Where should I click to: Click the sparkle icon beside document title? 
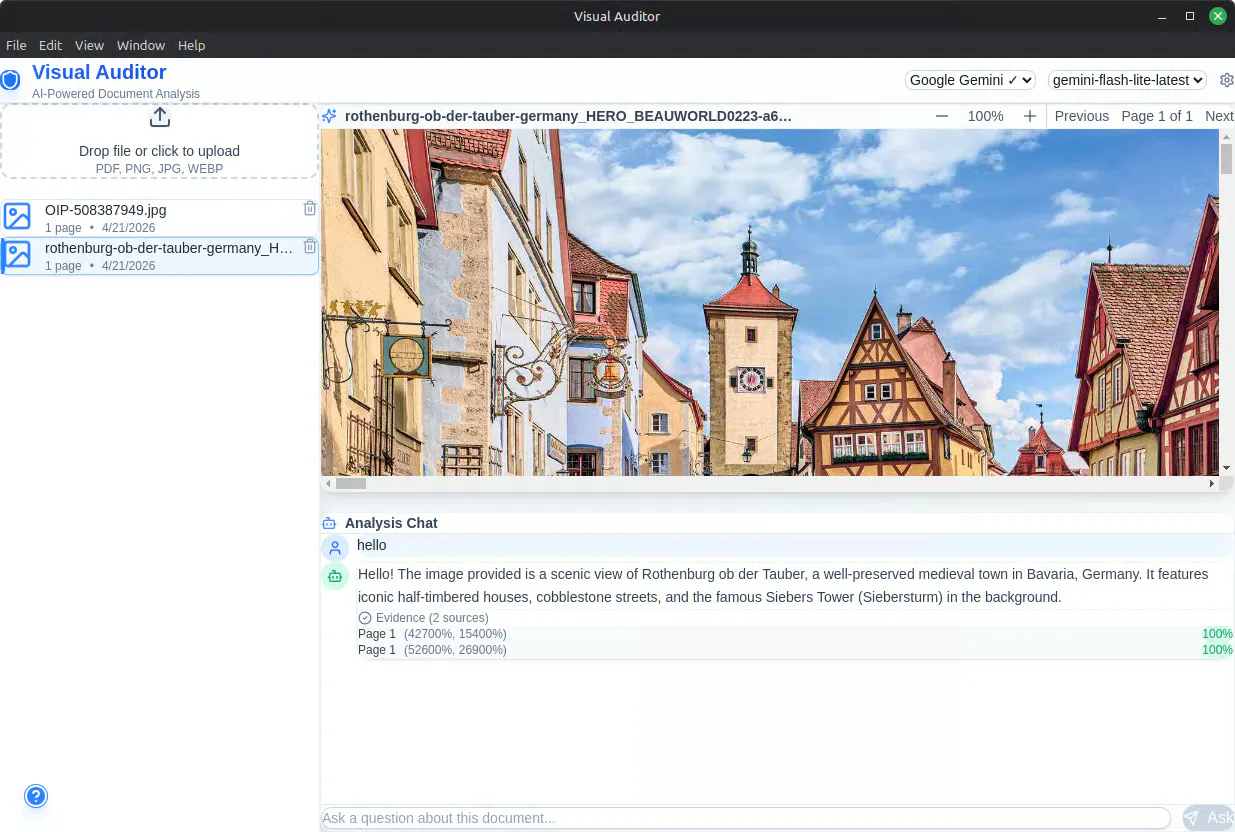[329, 116]
